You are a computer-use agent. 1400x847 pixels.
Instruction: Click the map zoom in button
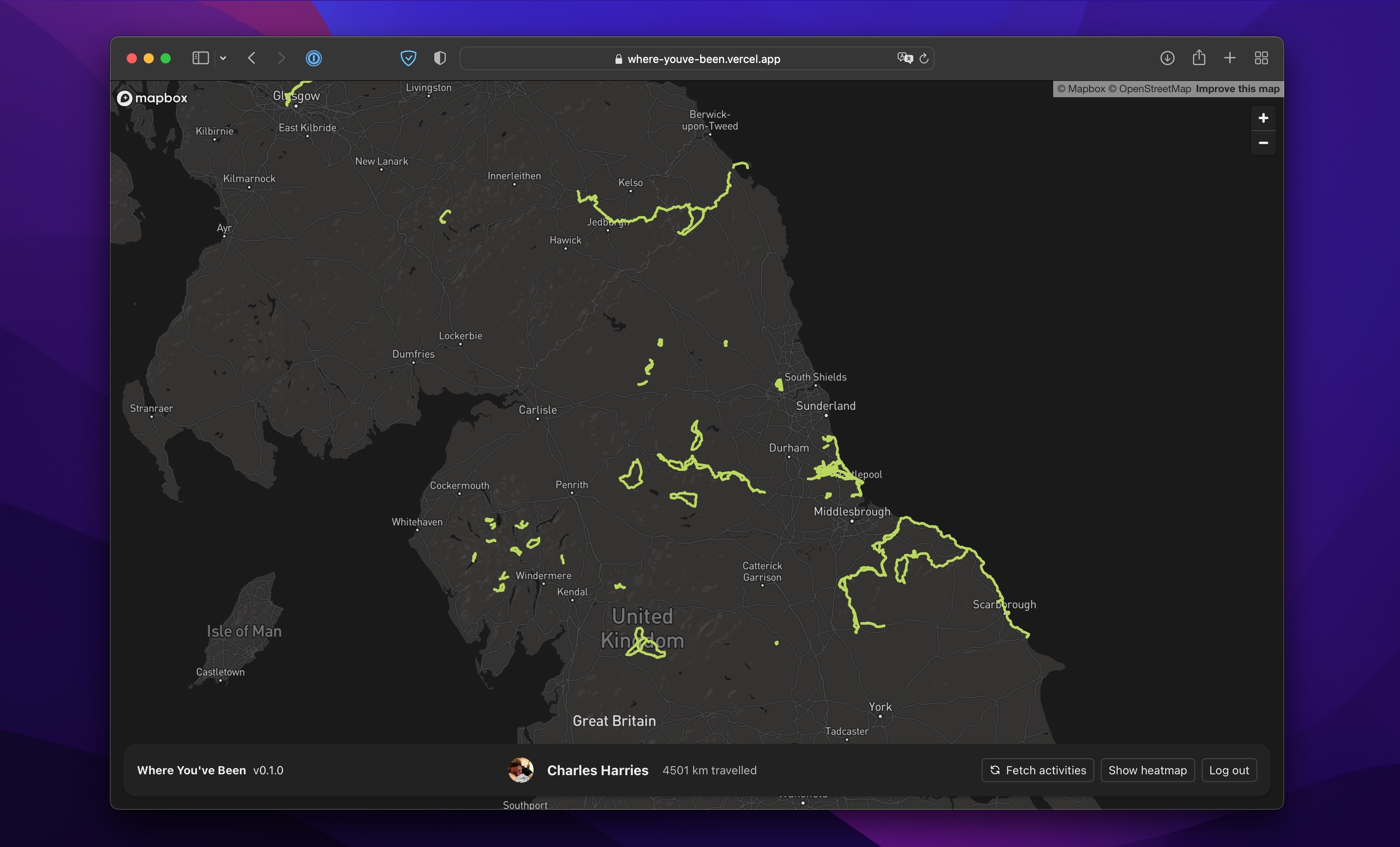coord(1263,117)
